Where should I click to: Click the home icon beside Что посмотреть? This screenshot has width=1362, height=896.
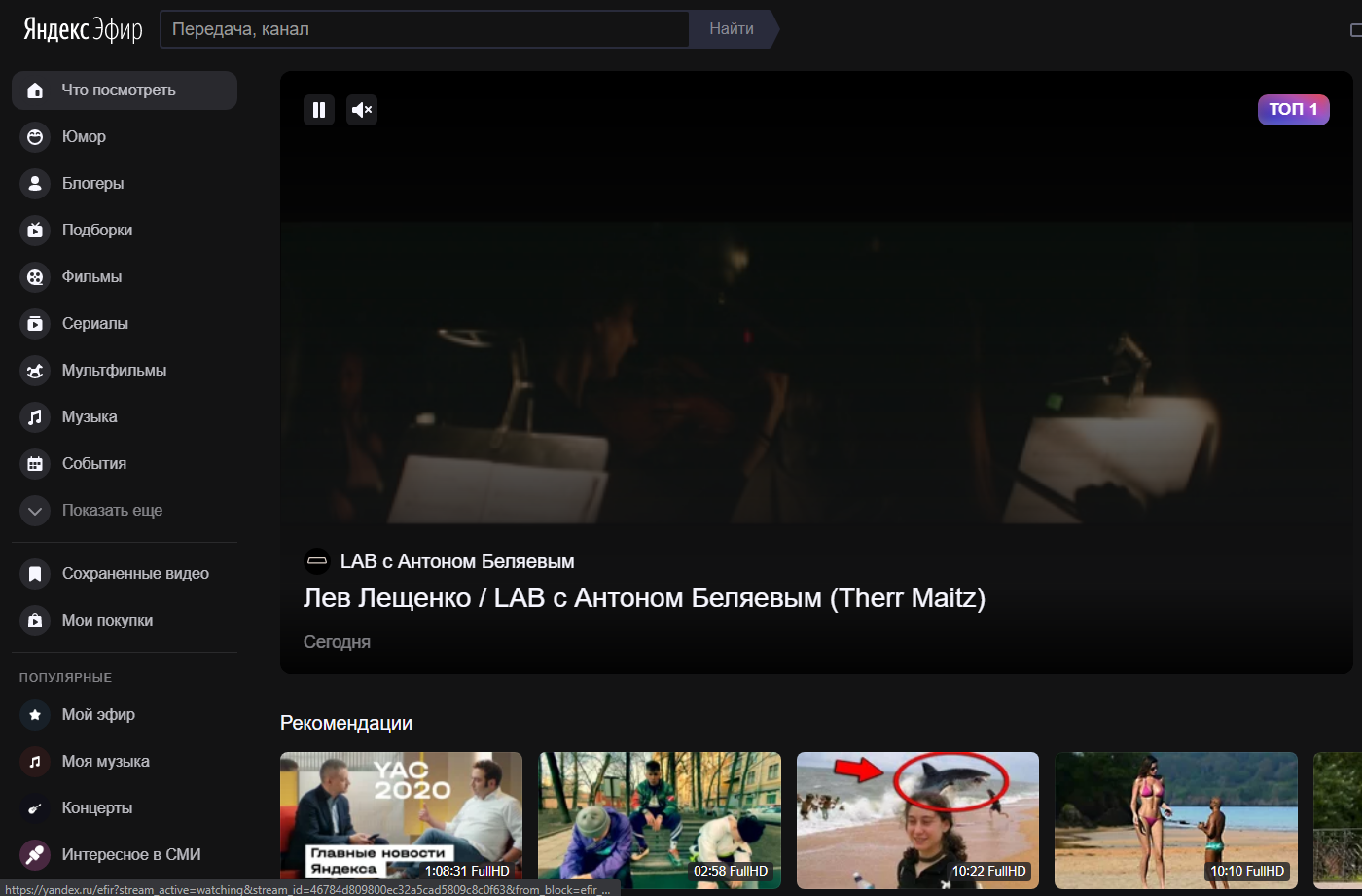coord(35,90)
